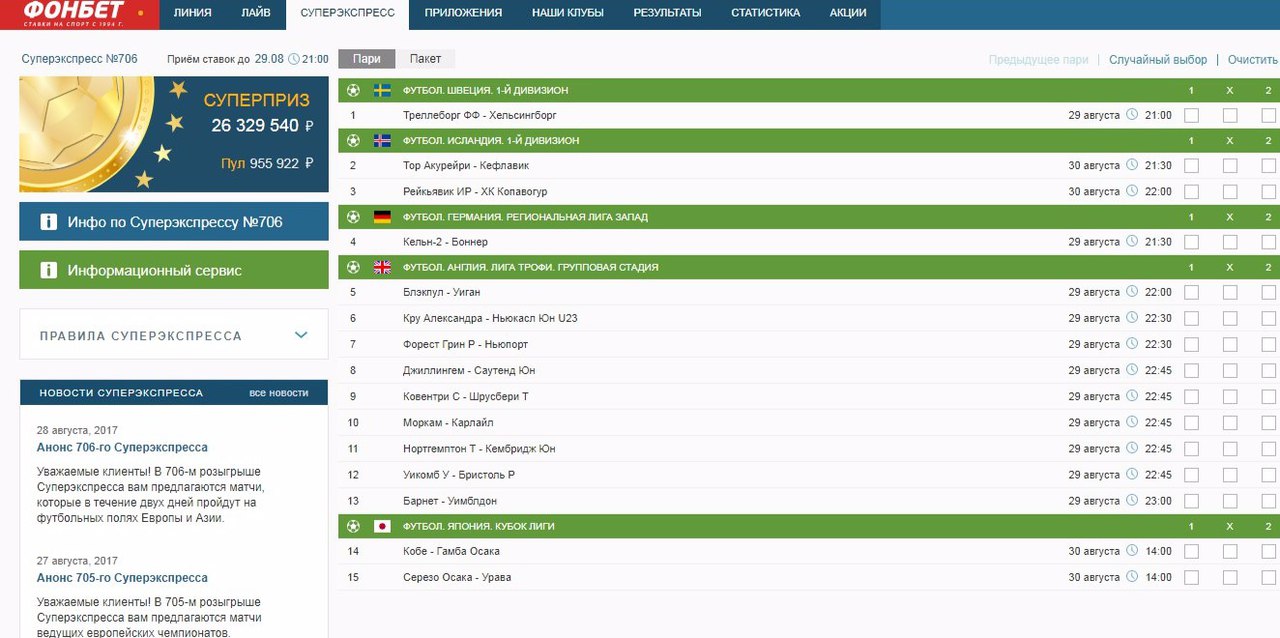Check outcome 2 for Серезо Осака - Урава
The width and height of the screenshot is (1280, 638).
[1268, 577]
